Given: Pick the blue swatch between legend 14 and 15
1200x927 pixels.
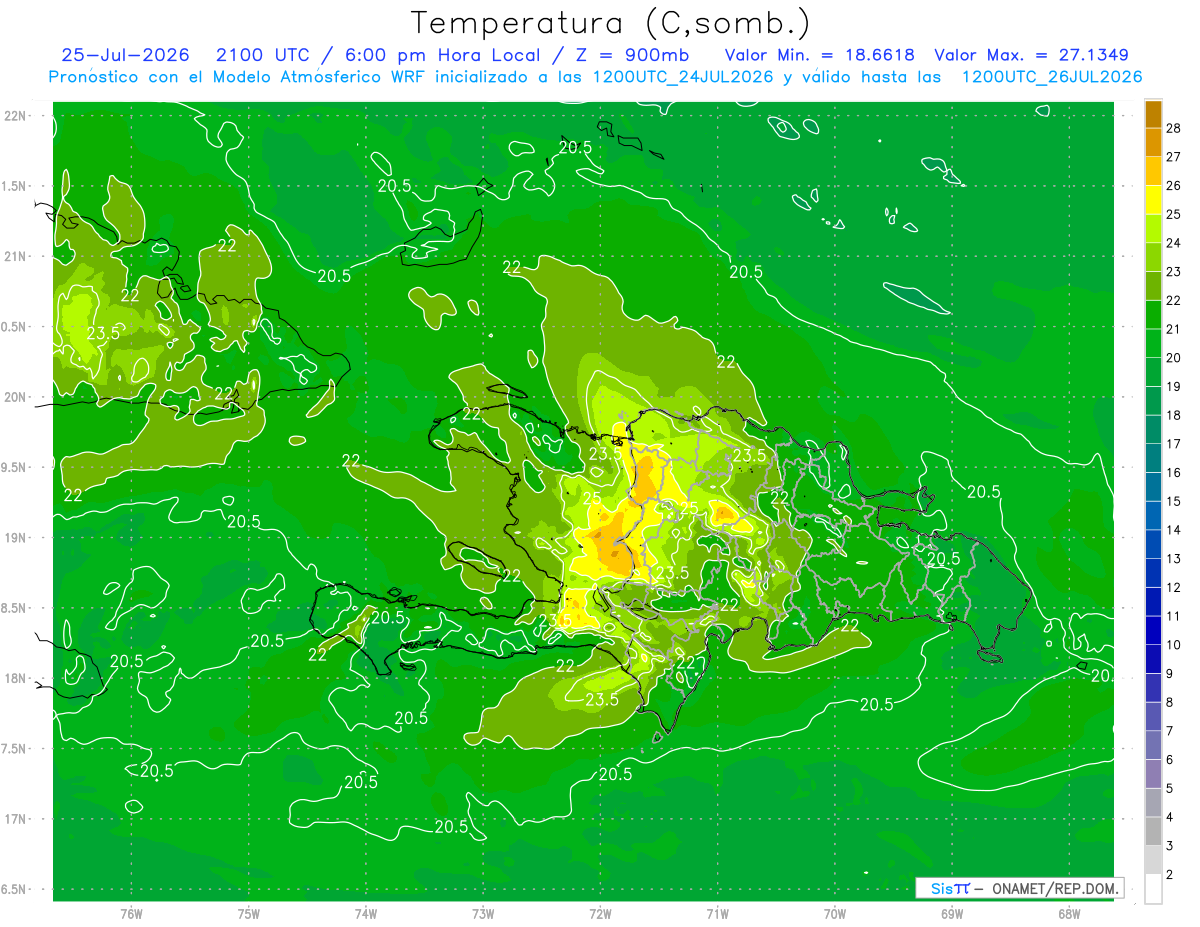Looking at the screenshot, I should tap(1153, 516).
